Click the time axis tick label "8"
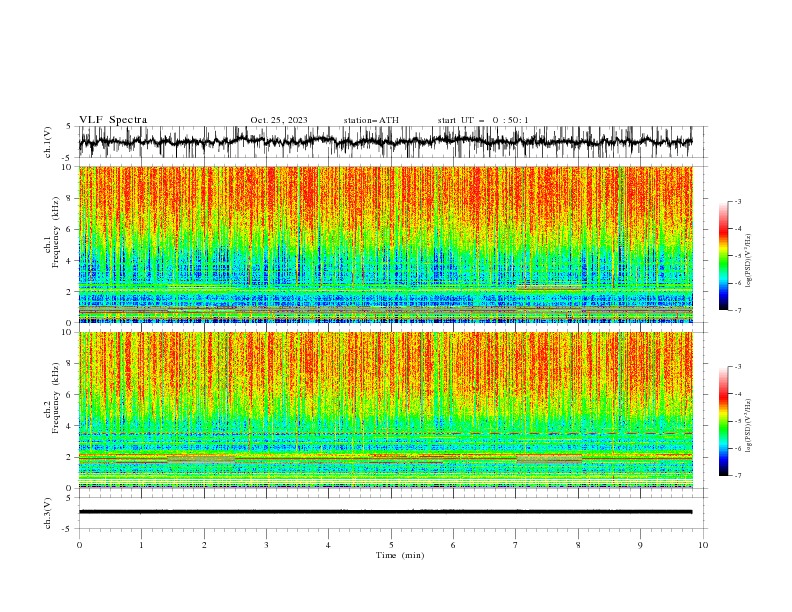This screenshot has width=792, height=612. (578, 545)
